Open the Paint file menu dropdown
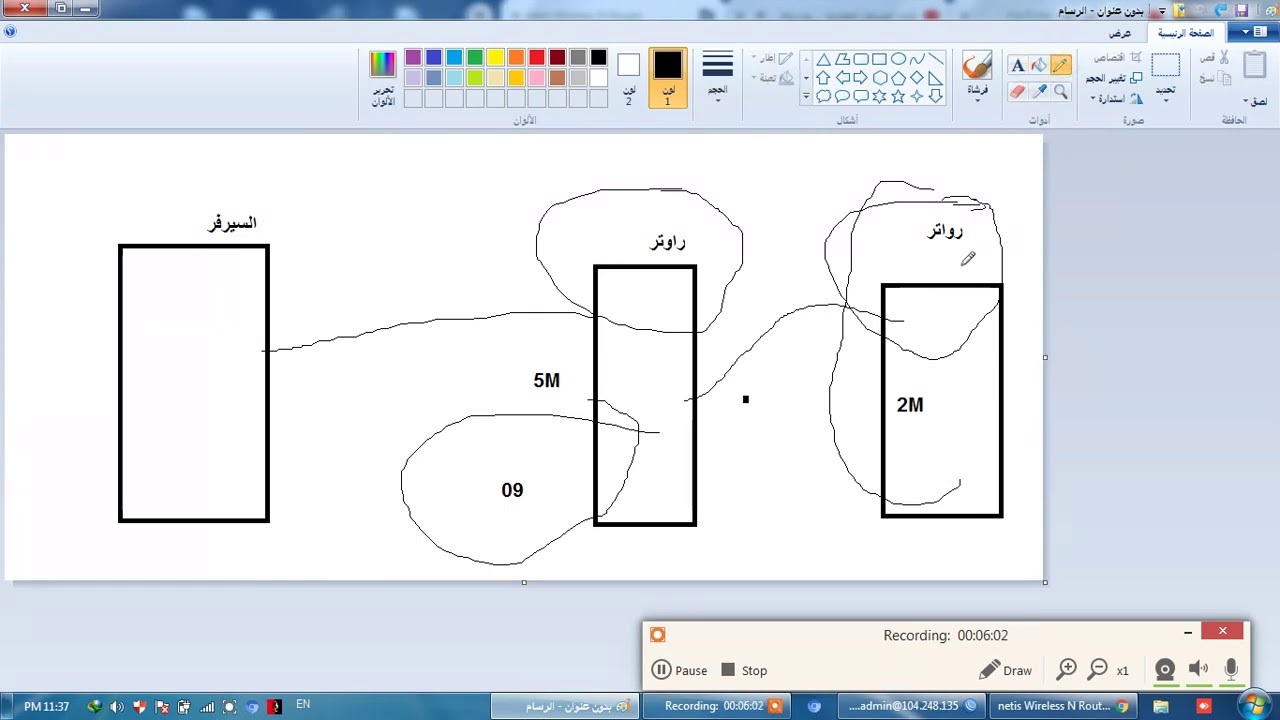This screenshot has width=1280, height=720. click(1252, 33)
